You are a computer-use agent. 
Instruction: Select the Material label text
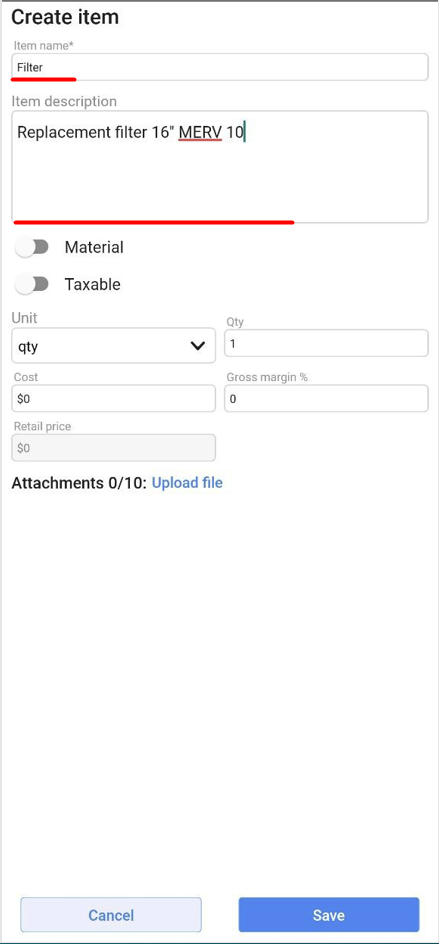tap(94, 247)
